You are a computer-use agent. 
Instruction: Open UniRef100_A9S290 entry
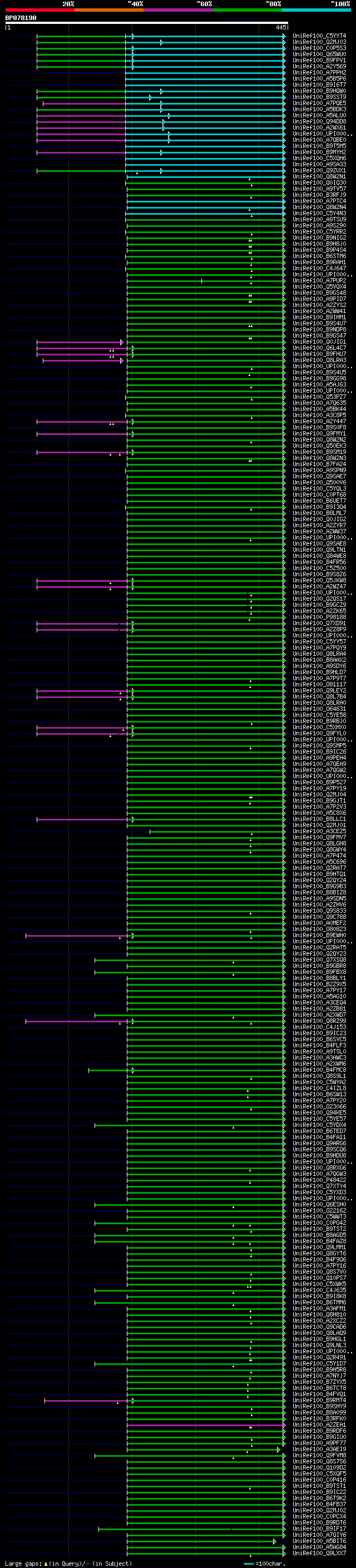[x=319, y=226]
